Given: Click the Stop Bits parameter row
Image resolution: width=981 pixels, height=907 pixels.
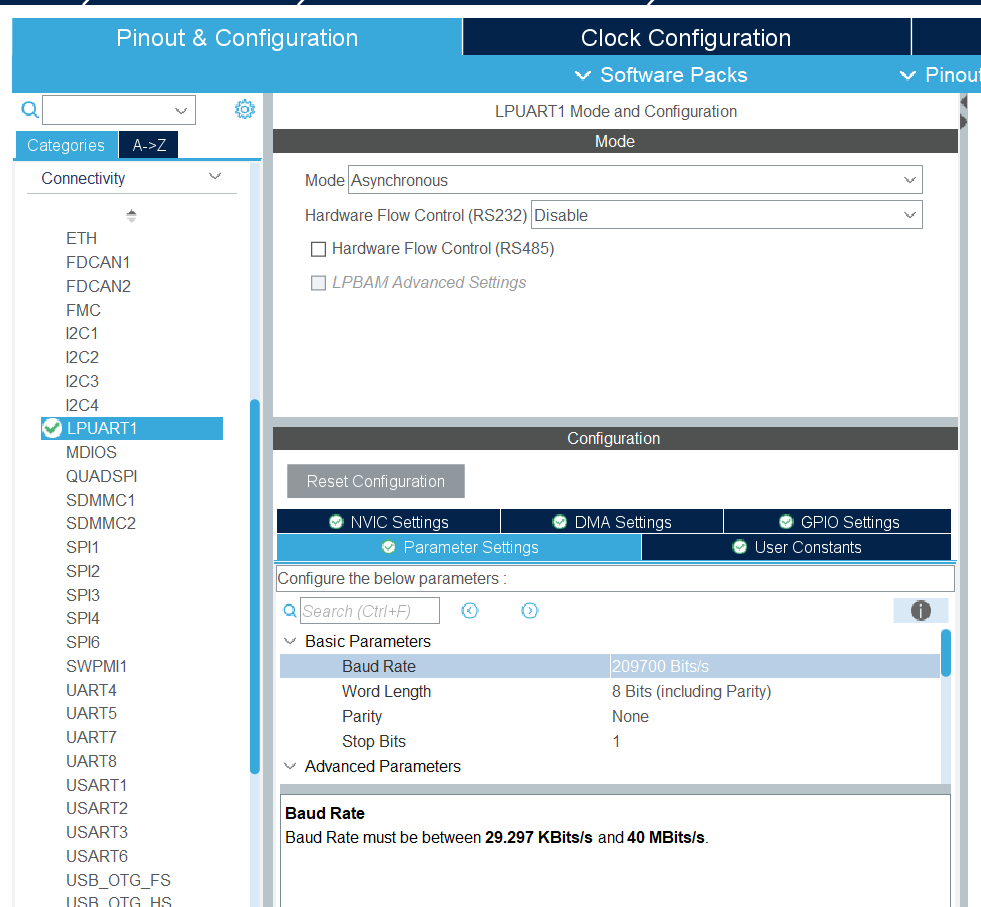Looking at the screenshot, I should [x=610, y=741].
